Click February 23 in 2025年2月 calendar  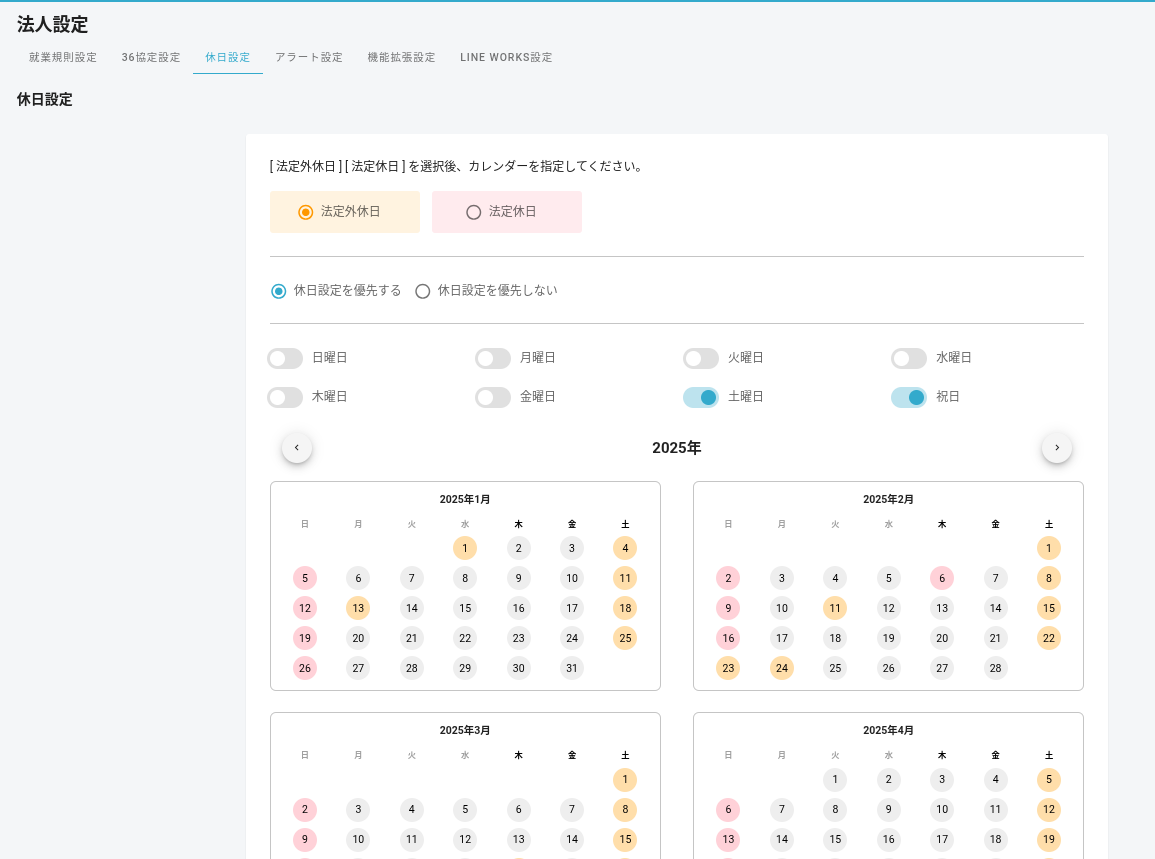[729, 668]
